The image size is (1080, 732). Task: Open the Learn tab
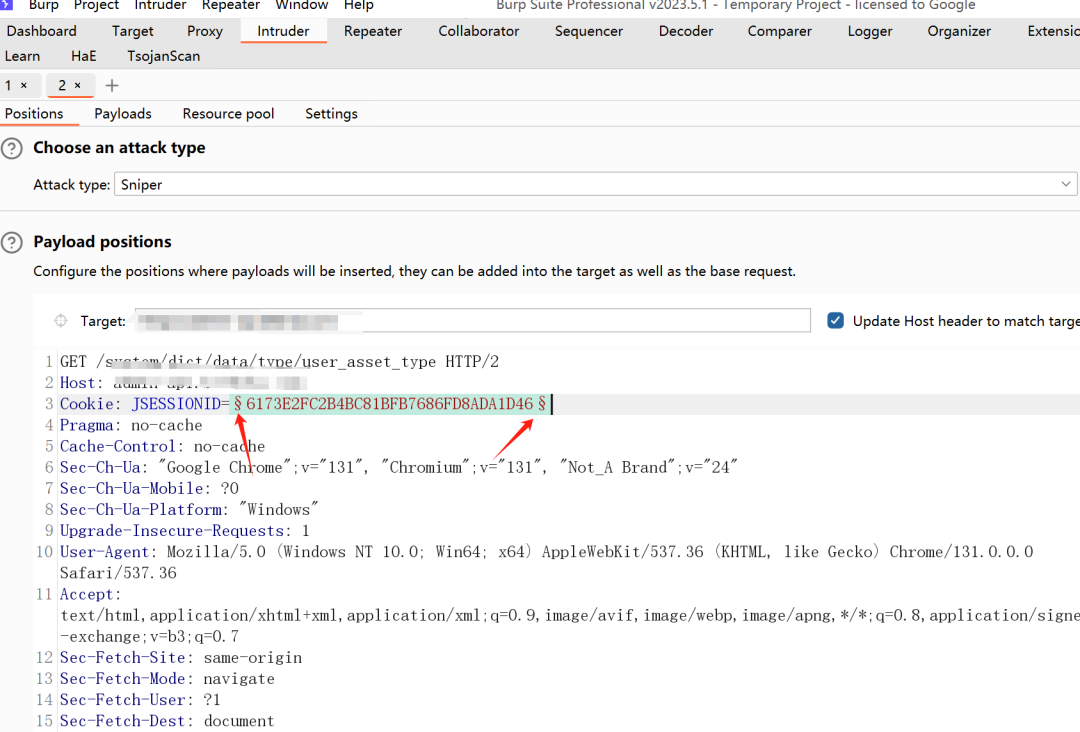tap(22, 56)
